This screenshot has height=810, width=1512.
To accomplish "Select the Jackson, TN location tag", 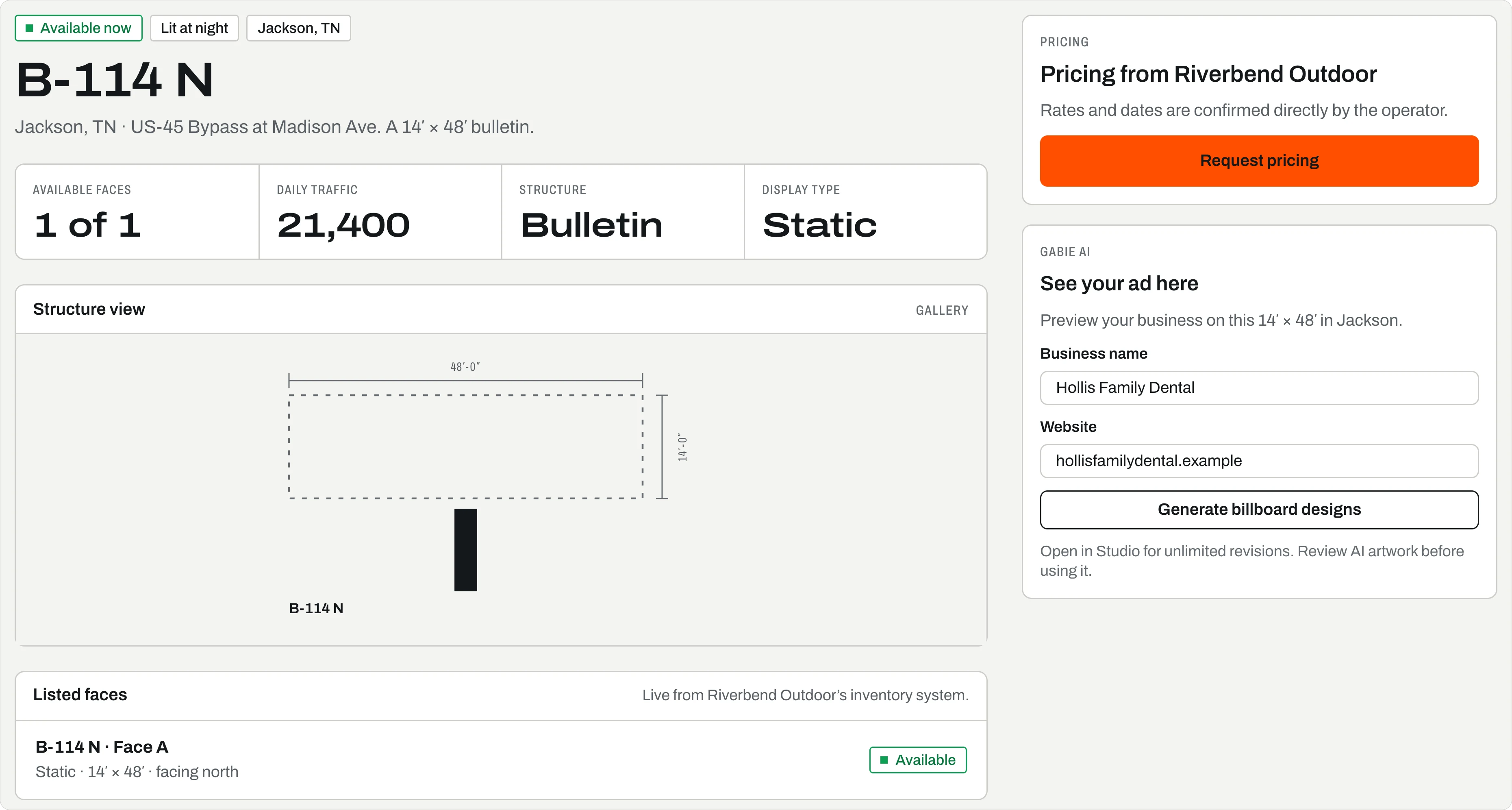I will click(x=298, y=28).
